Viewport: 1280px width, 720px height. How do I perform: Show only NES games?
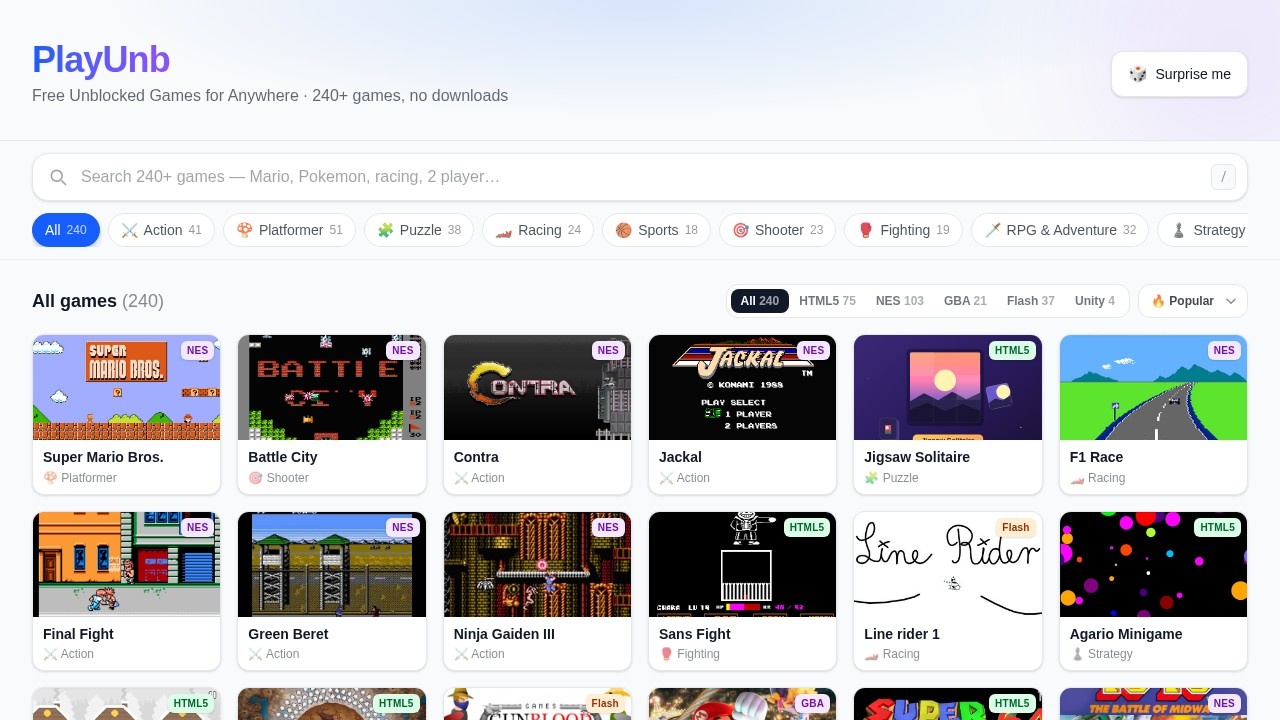(900, 301)
